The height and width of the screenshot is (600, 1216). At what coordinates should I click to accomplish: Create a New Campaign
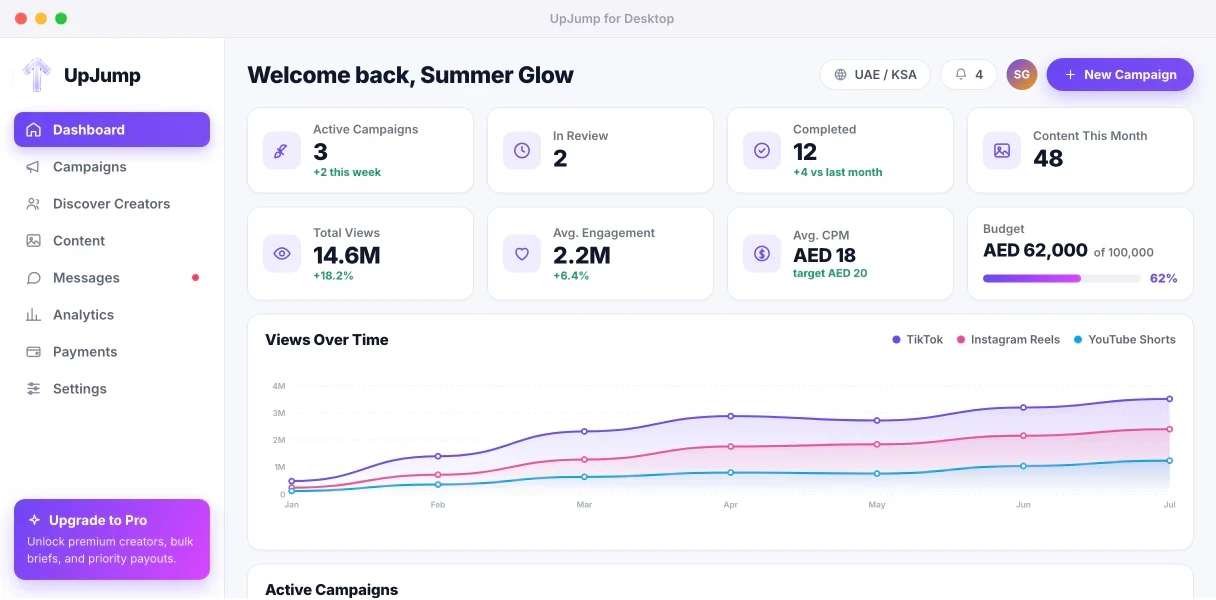1120,75
